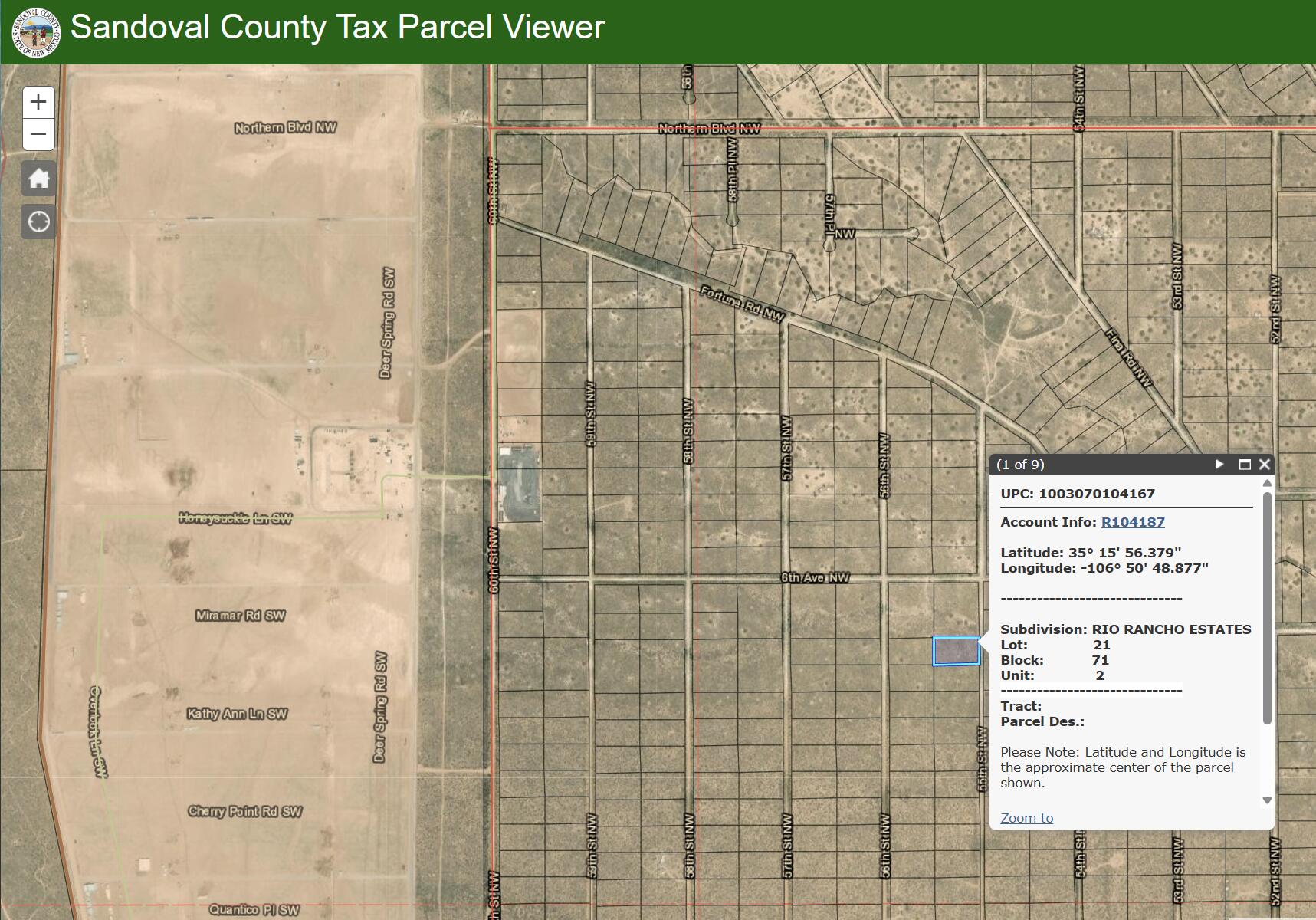Click the Fina Rd NW label
Viewport: 1316px width, 920px height.
click(1130, 357)
